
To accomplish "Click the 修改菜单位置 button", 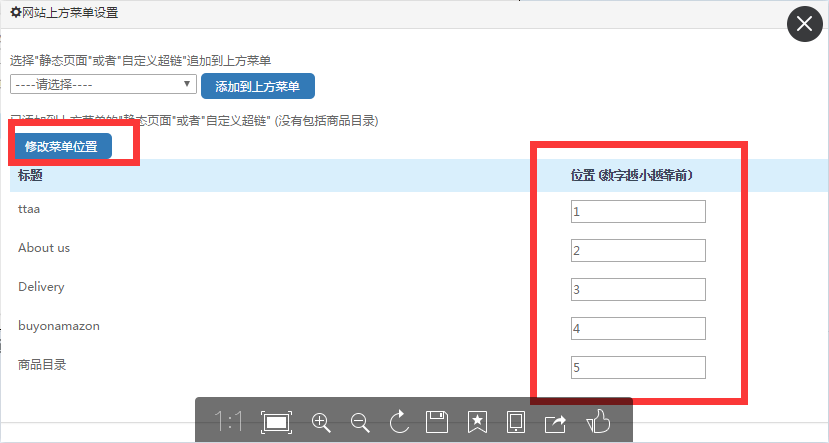I will (x=62, y=146).
